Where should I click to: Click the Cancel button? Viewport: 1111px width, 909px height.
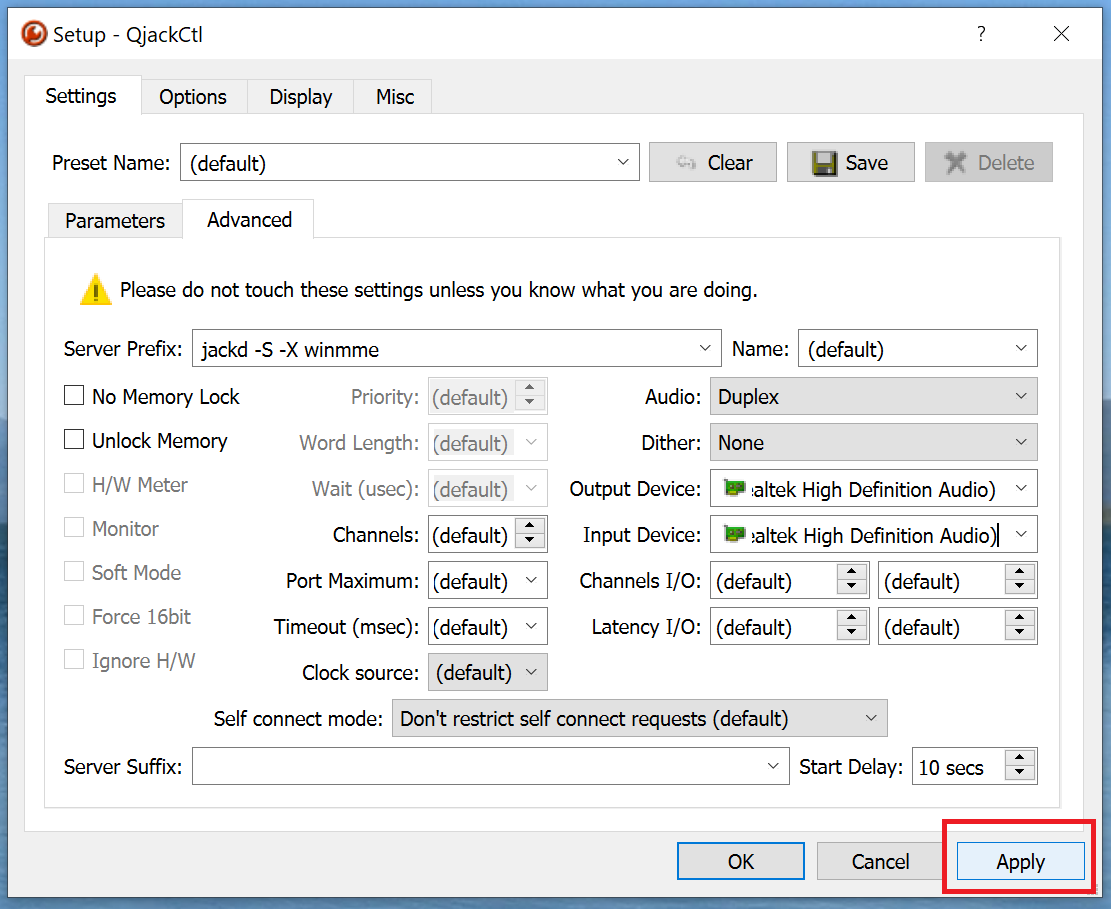880,861
